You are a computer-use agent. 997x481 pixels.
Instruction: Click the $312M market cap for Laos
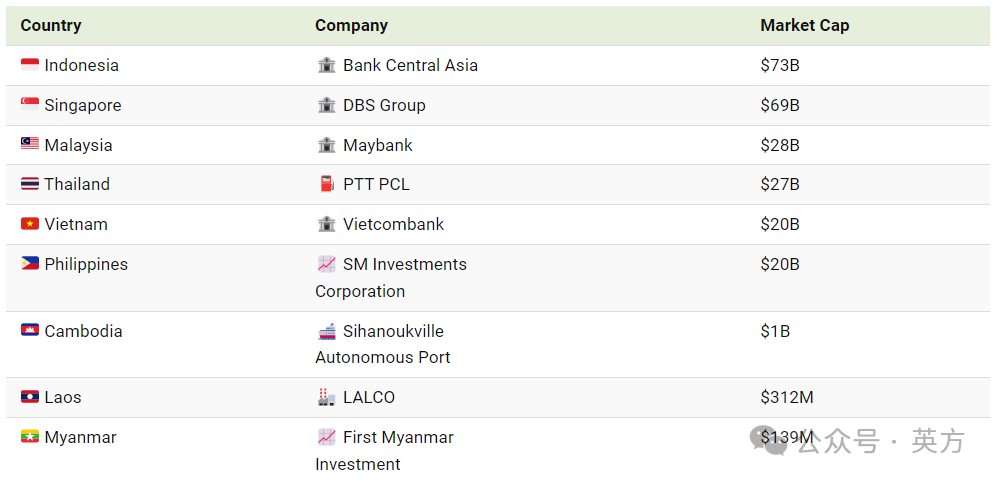(787, 397)
